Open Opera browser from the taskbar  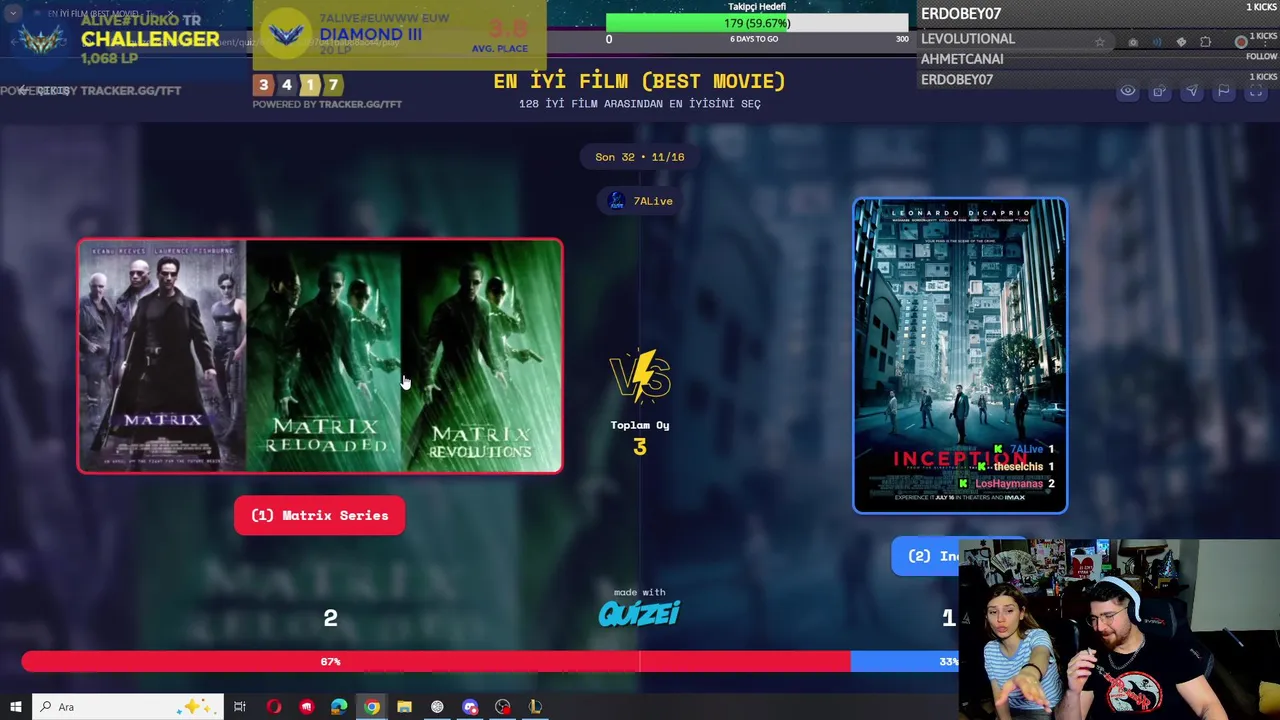[273, 707]
